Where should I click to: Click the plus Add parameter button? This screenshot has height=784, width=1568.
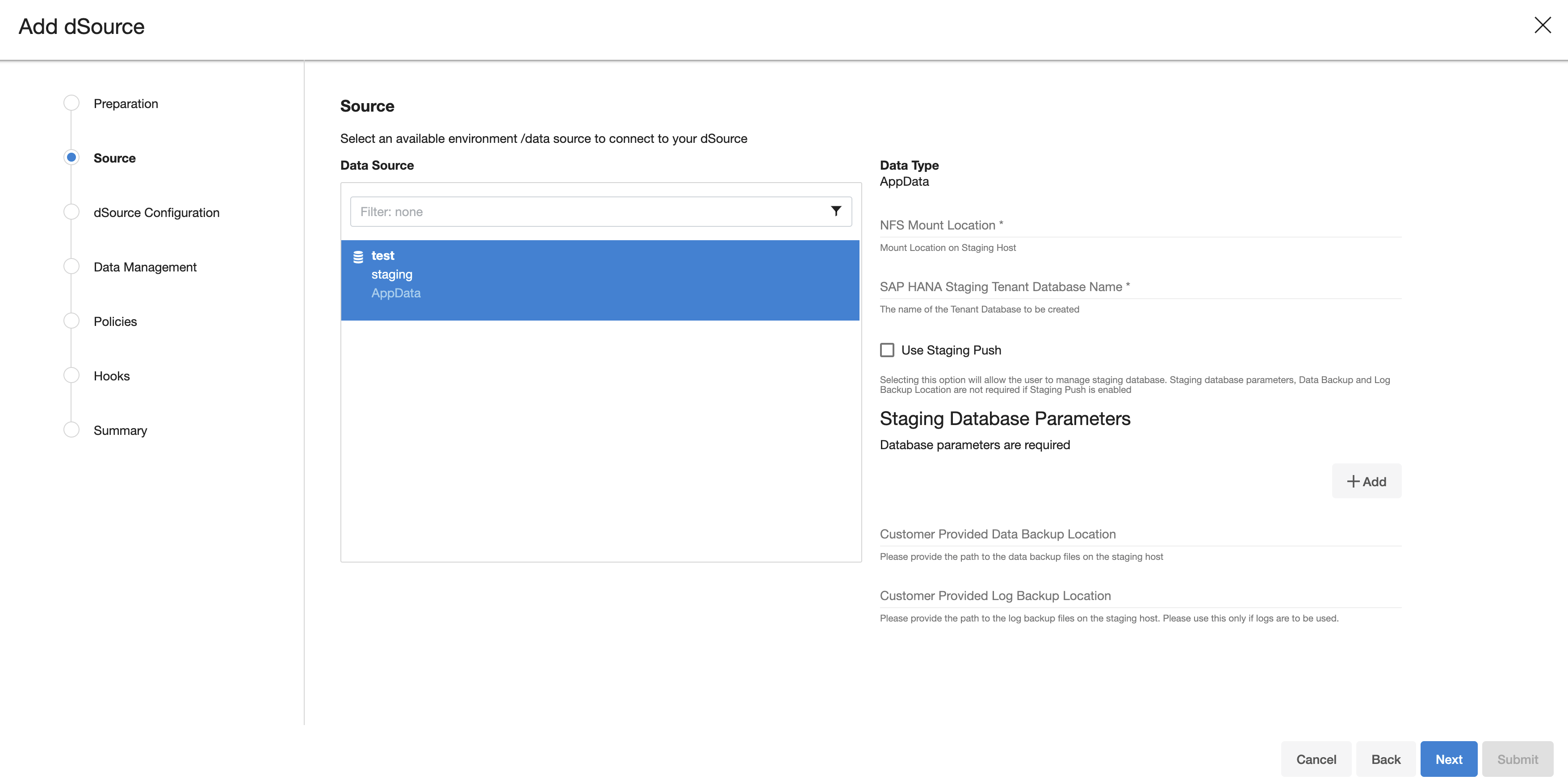coord(1366,481)
